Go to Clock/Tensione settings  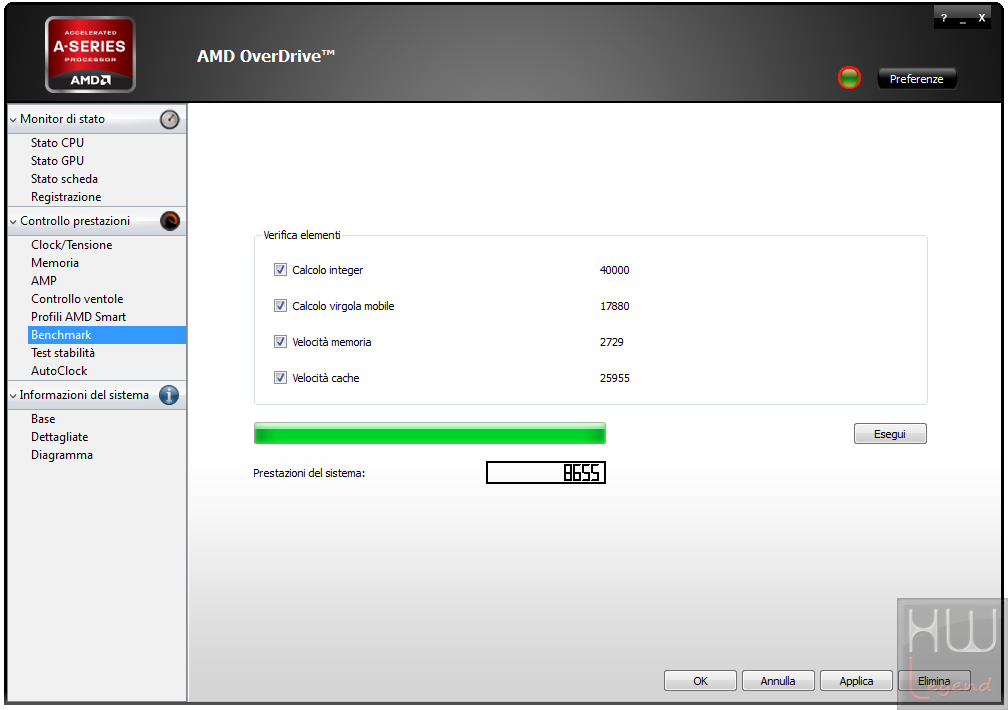(71, 245)
